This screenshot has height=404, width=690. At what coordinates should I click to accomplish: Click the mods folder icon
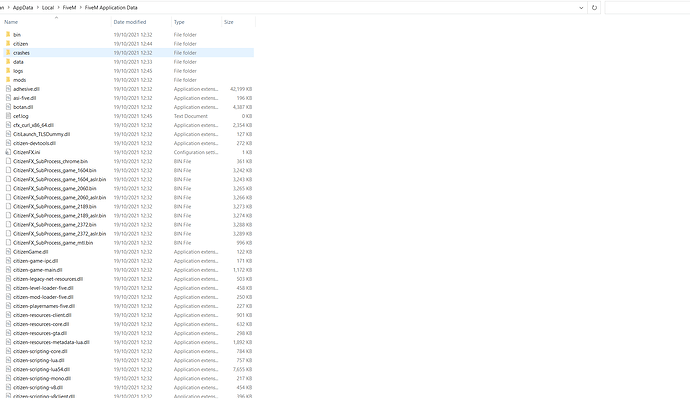(x=8, y=80)
